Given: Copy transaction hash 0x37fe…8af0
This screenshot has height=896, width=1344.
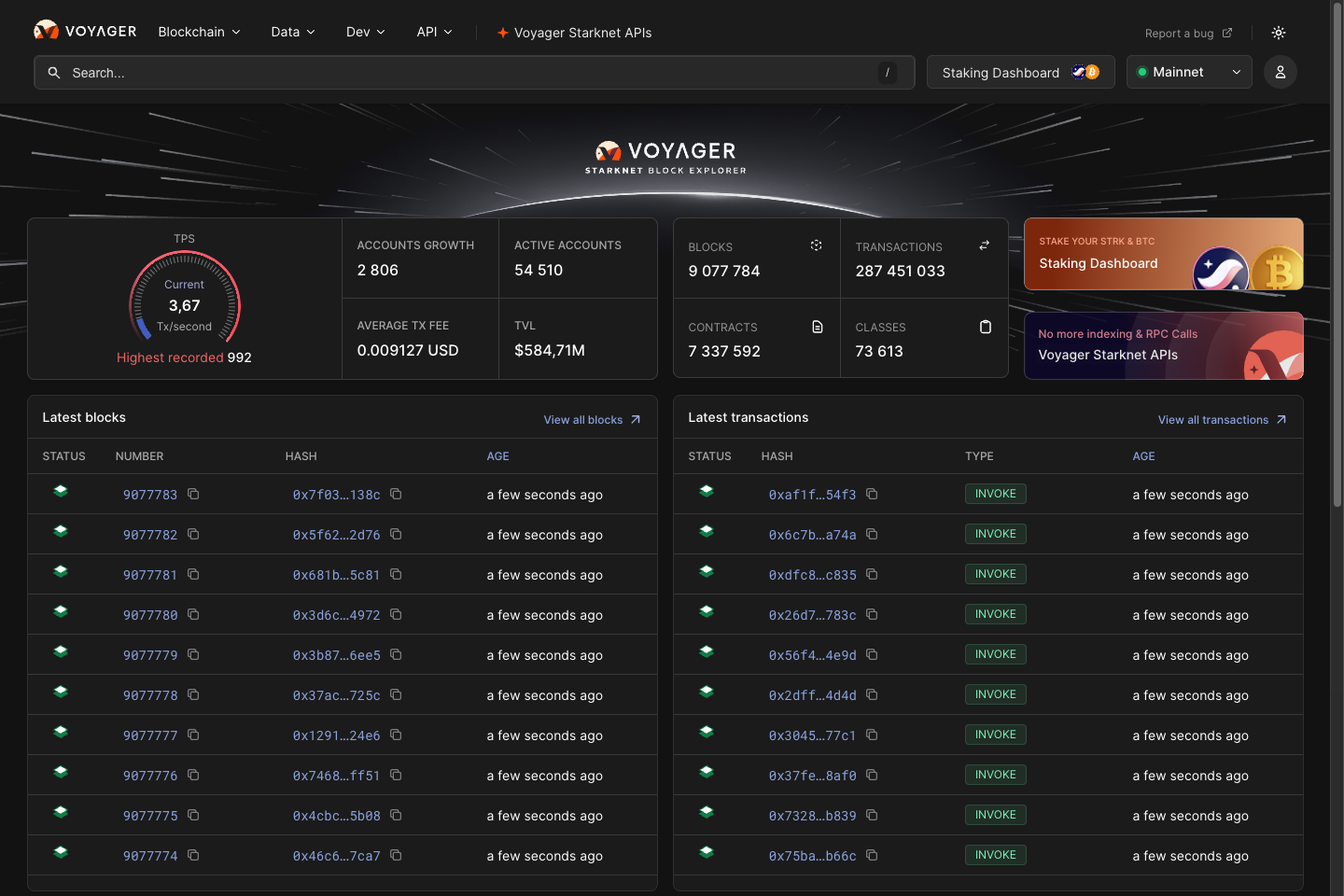Looking at the screenshot, I should tap(872, 775).
